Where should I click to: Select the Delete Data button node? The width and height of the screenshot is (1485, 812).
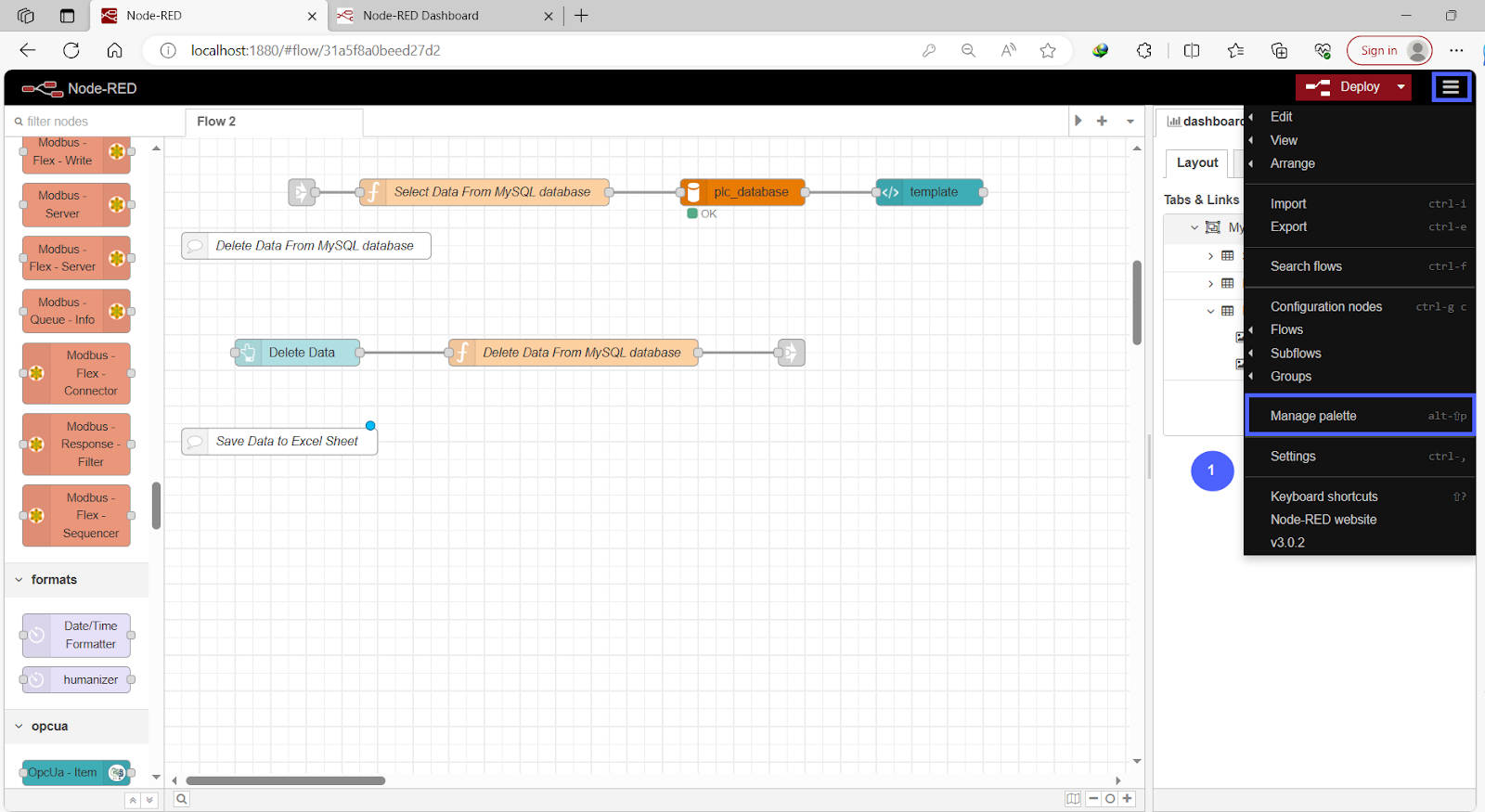297,353
